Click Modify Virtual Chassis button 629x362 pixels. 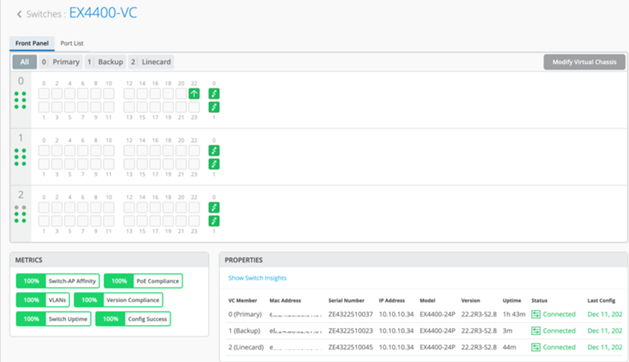(584, 62)
